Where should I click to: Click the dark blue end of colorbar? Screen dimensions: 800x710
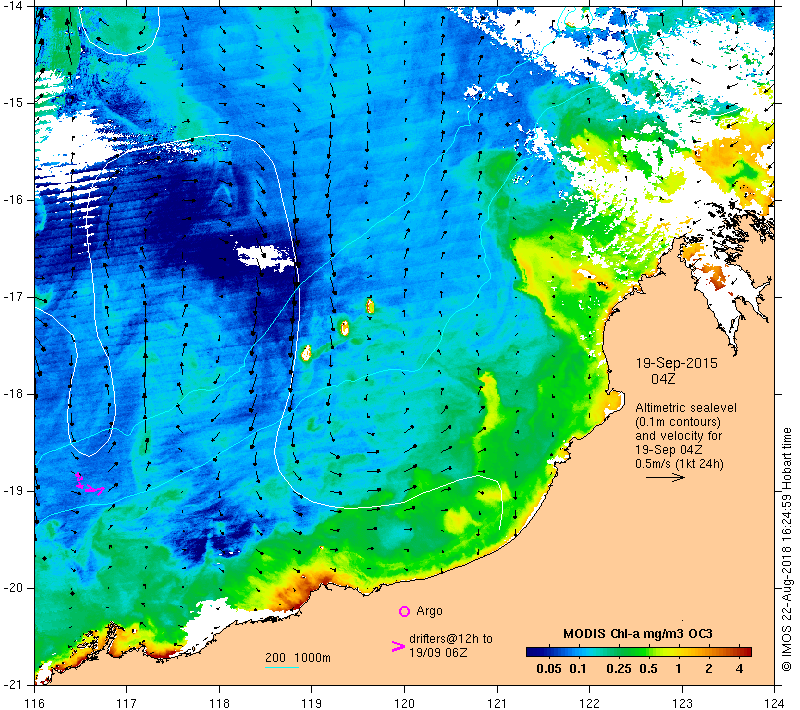point(532,652)
